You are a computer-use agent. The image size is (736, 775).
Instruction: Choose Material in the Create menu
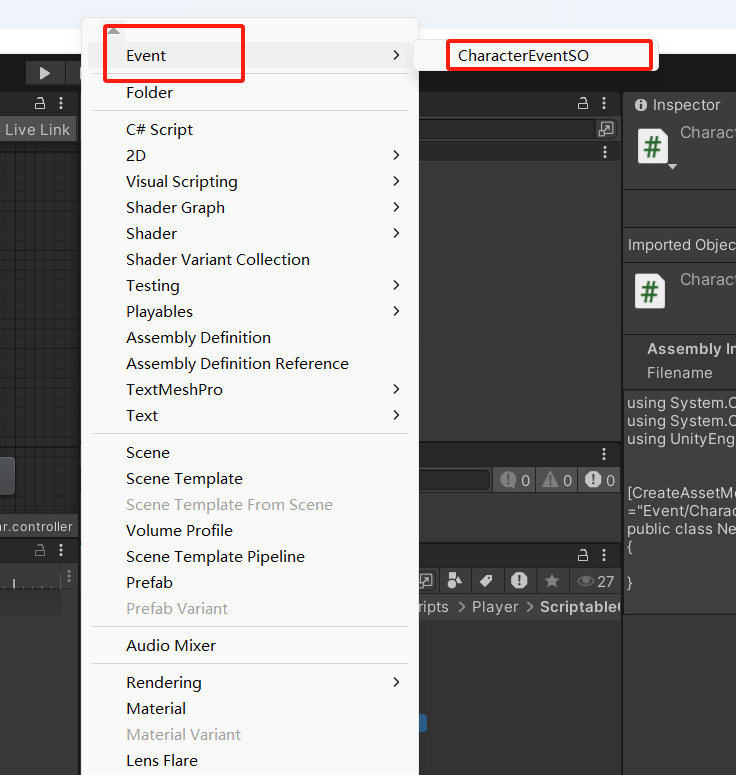point(249,709)
